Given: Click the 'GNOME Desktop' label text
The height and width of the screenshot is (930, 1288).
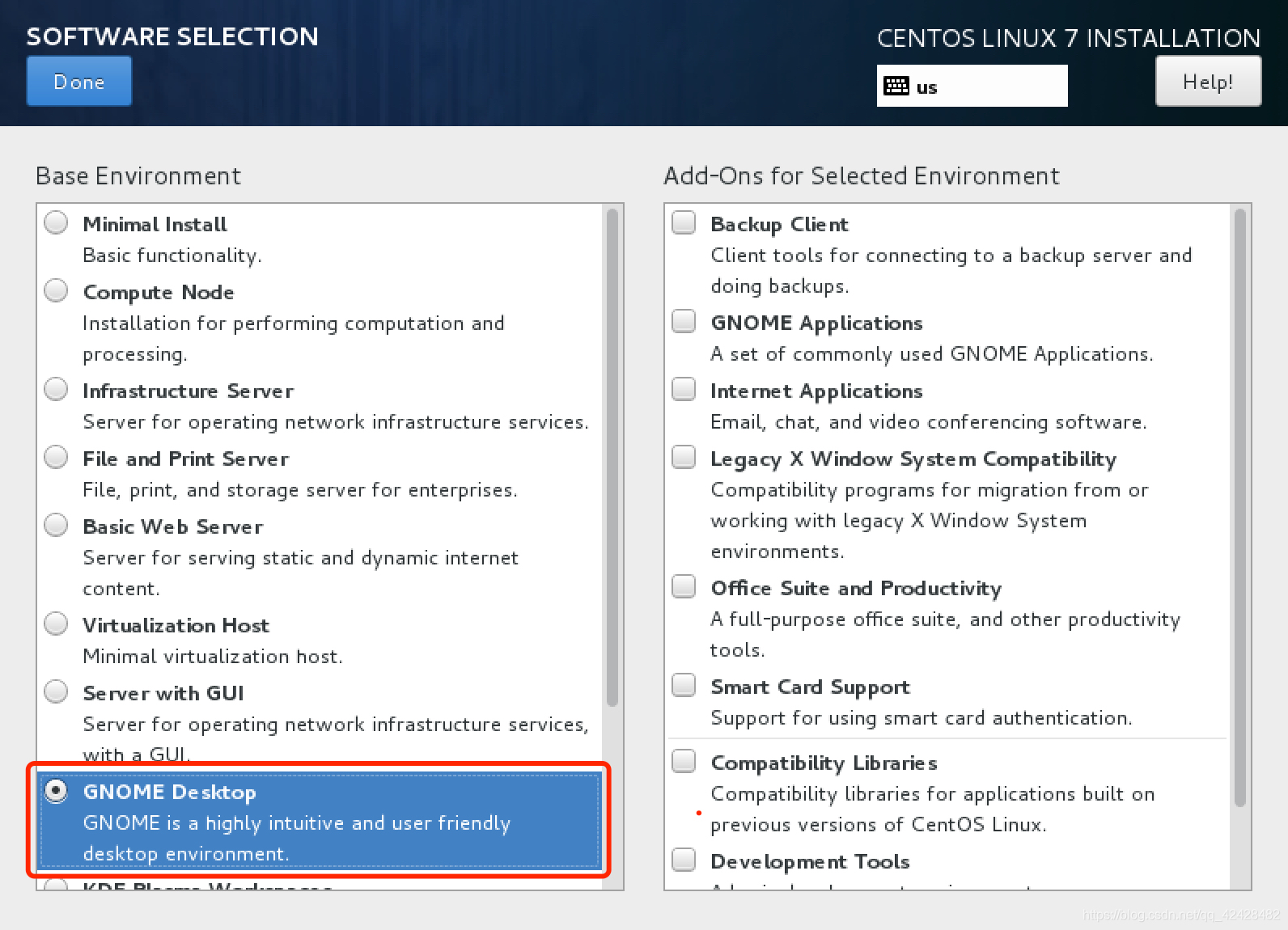Looking at the screenshot, I should [x=170, y=792].
